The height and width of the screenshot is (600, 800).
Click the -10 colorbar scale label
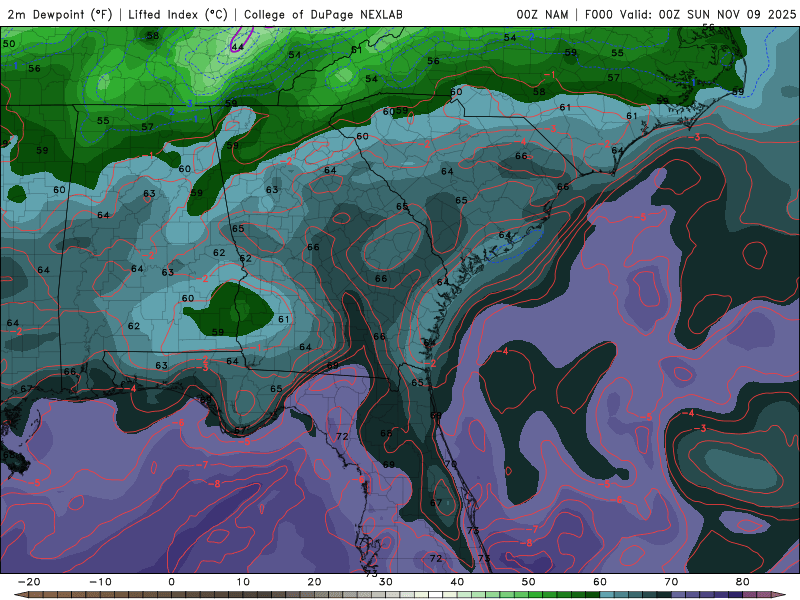coord(101,582)
